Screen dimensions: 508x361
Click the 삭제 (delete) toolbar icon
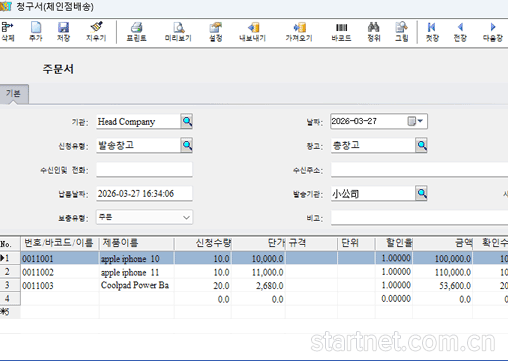pos(8,32)
